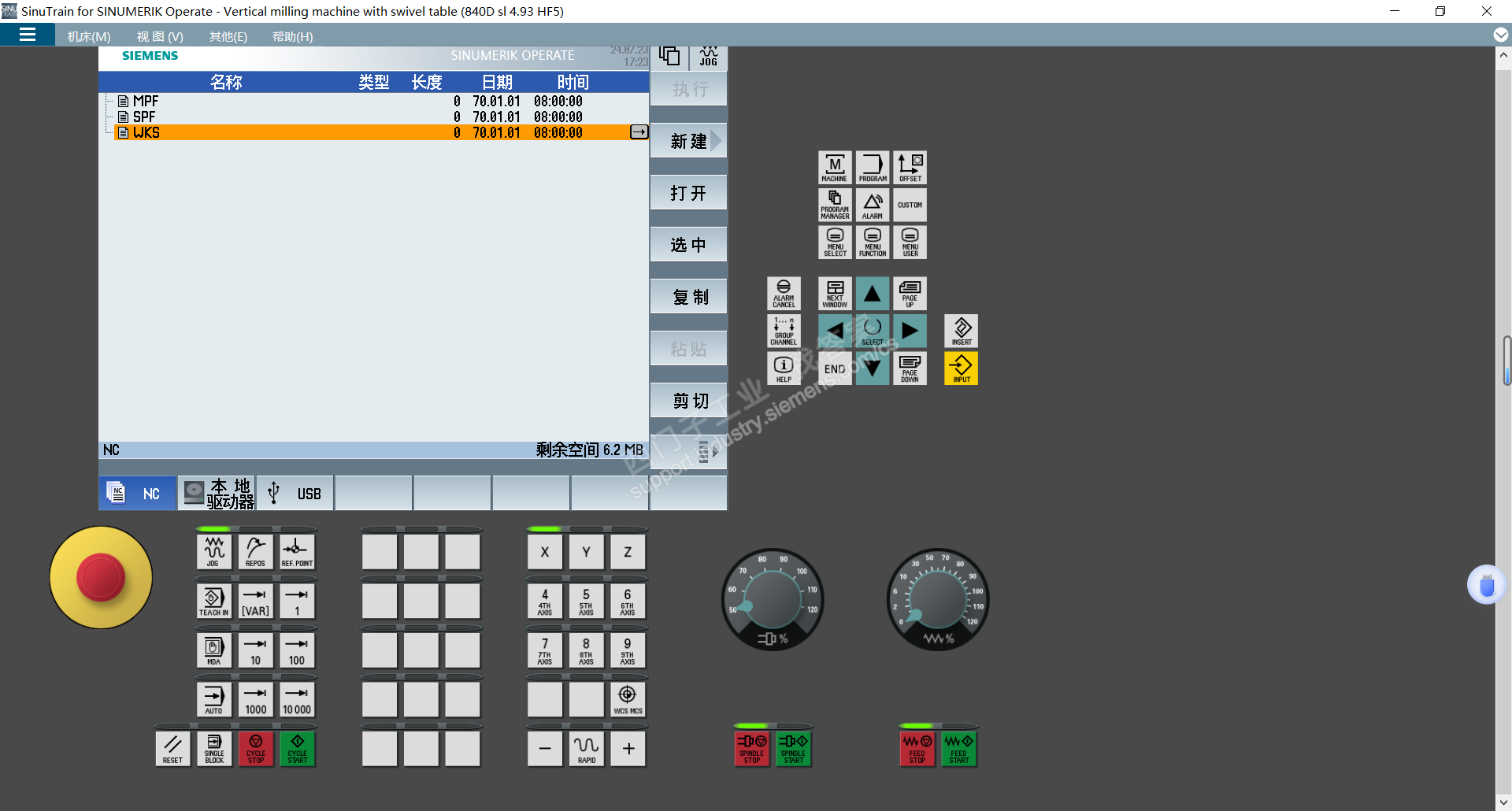Switch to the 本地驱动器 tab
This screenshot has width=1512, height=811.
pyautogui.click(x=217, y=493)
